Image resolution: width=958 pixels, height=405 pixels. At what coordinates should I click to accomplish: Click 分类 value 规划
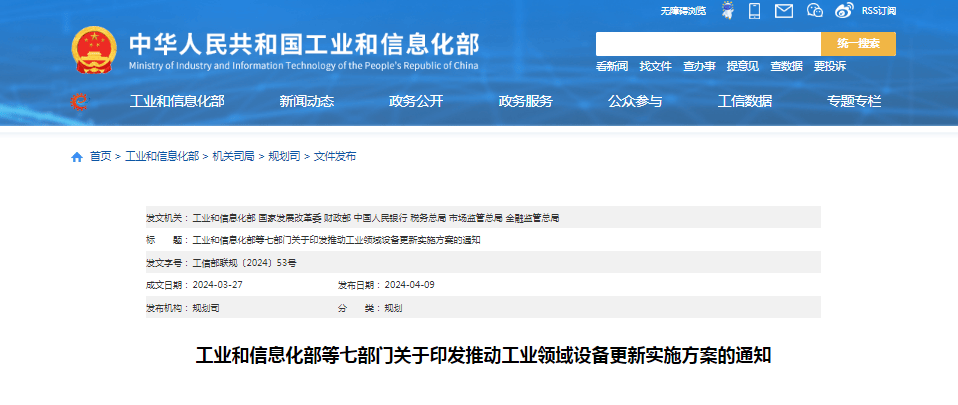coord(393,308)
